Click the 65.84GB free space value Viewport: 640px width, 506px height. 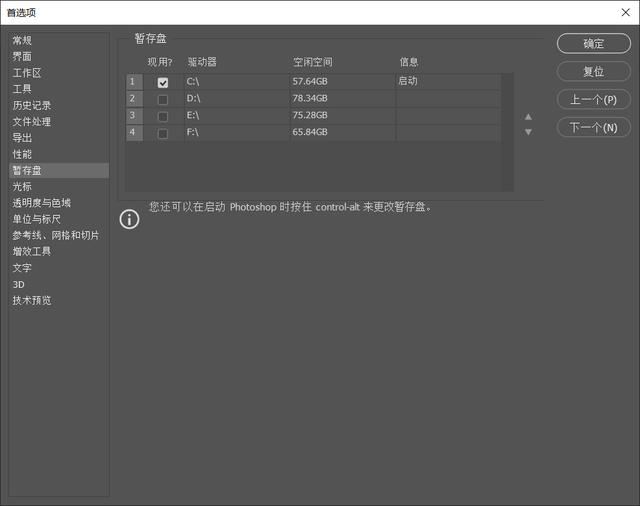pyautogui.click(x=310, y=132)
